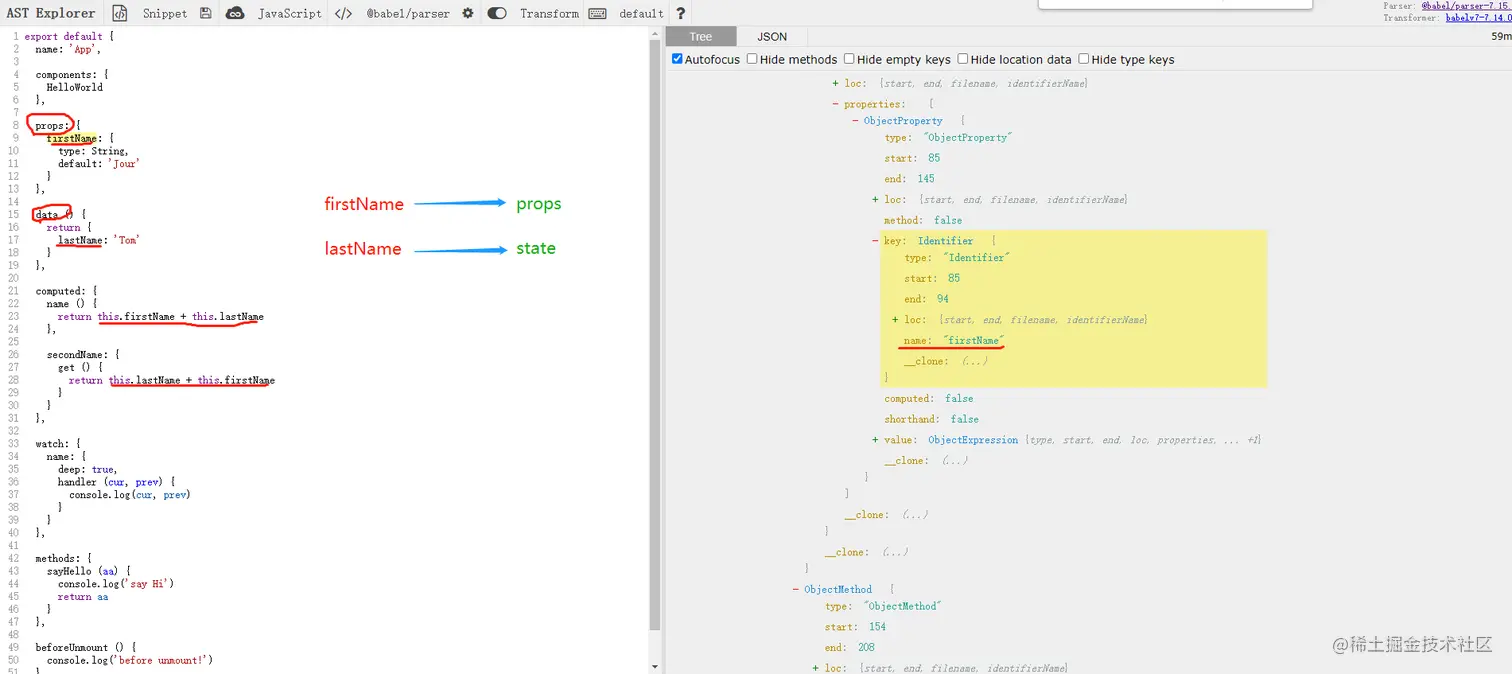Screen dimensions: 1512x674
Task: Collapse the properties array node
Action: (x=835, y=104)
